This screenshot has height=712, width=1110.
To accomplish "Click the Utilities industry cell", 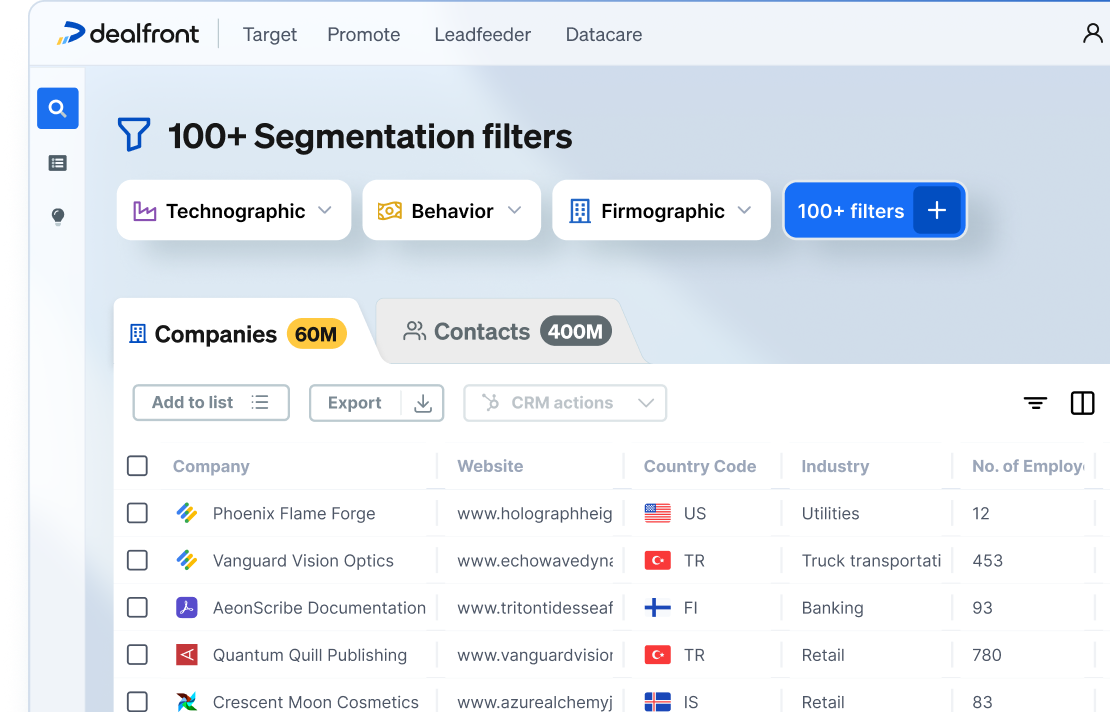I will tap(830, 514).
